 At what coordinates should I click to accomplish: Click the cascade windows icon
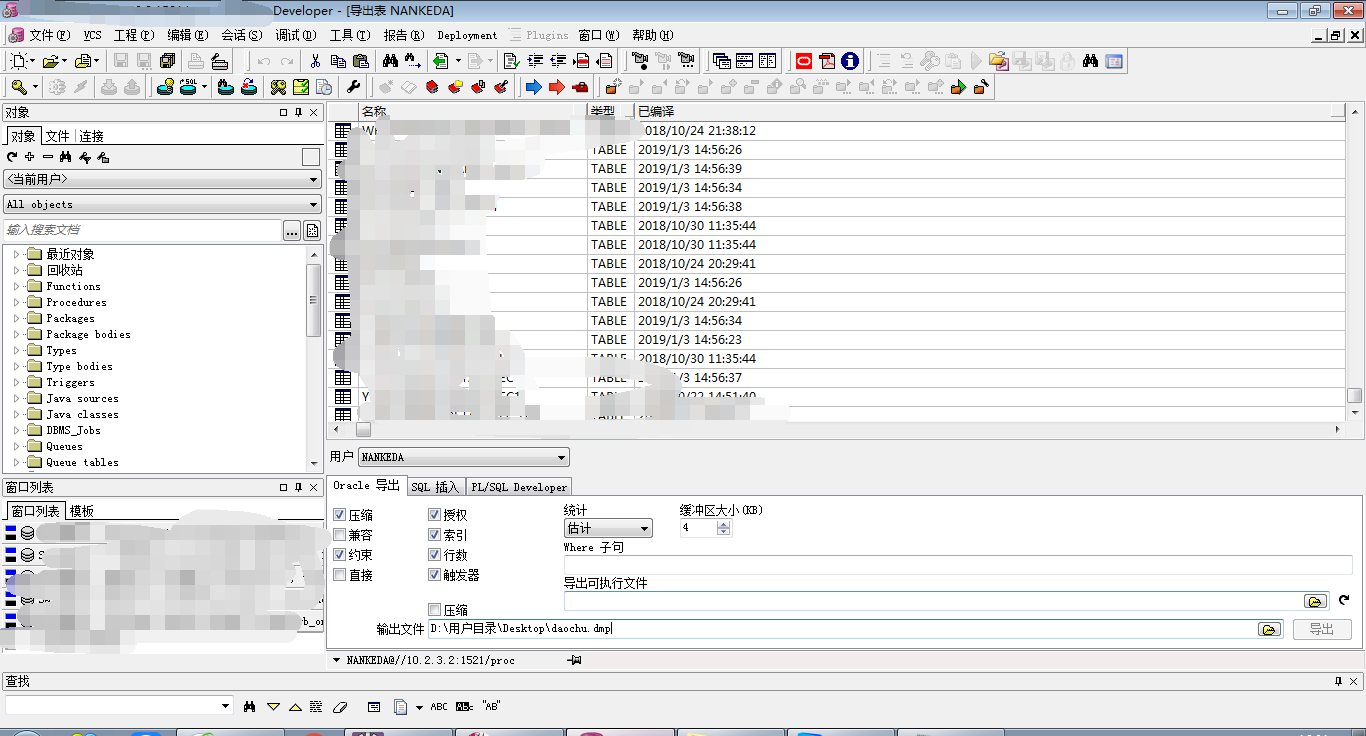click(722, 60)
